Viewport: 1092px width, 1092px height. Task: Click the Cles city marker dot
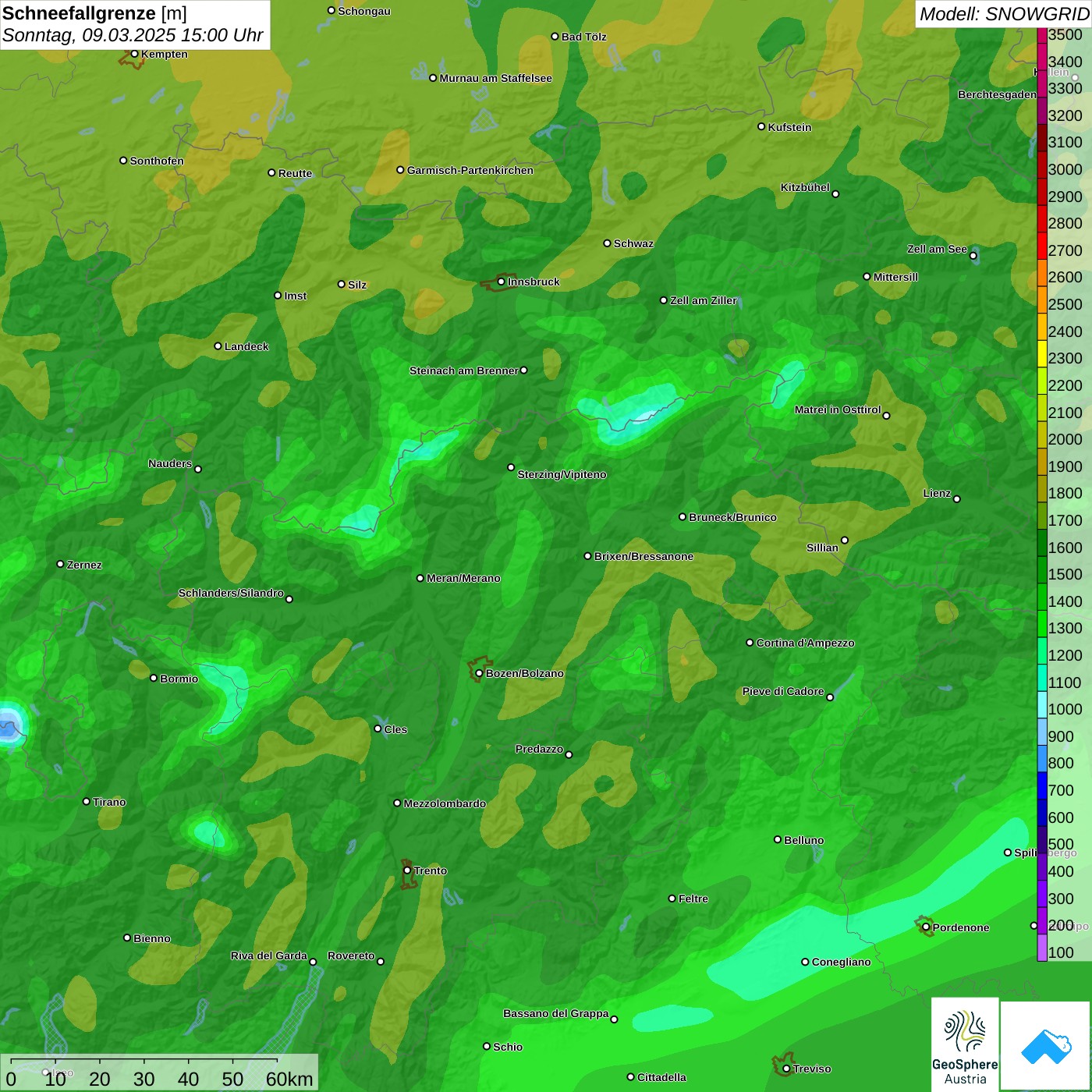coord(378,729)
